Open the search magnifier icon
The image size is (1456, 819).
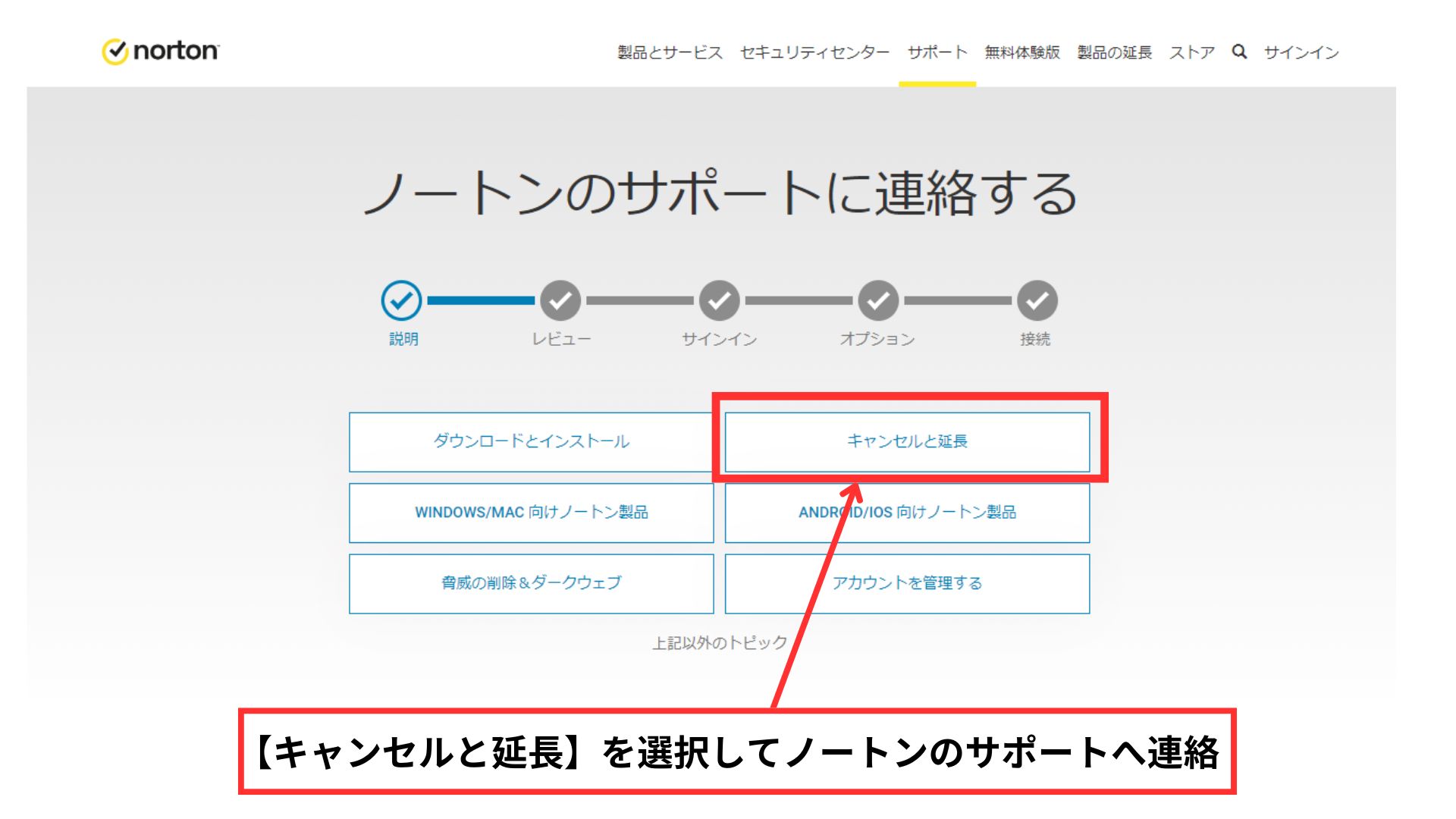tap(1239, 52)
